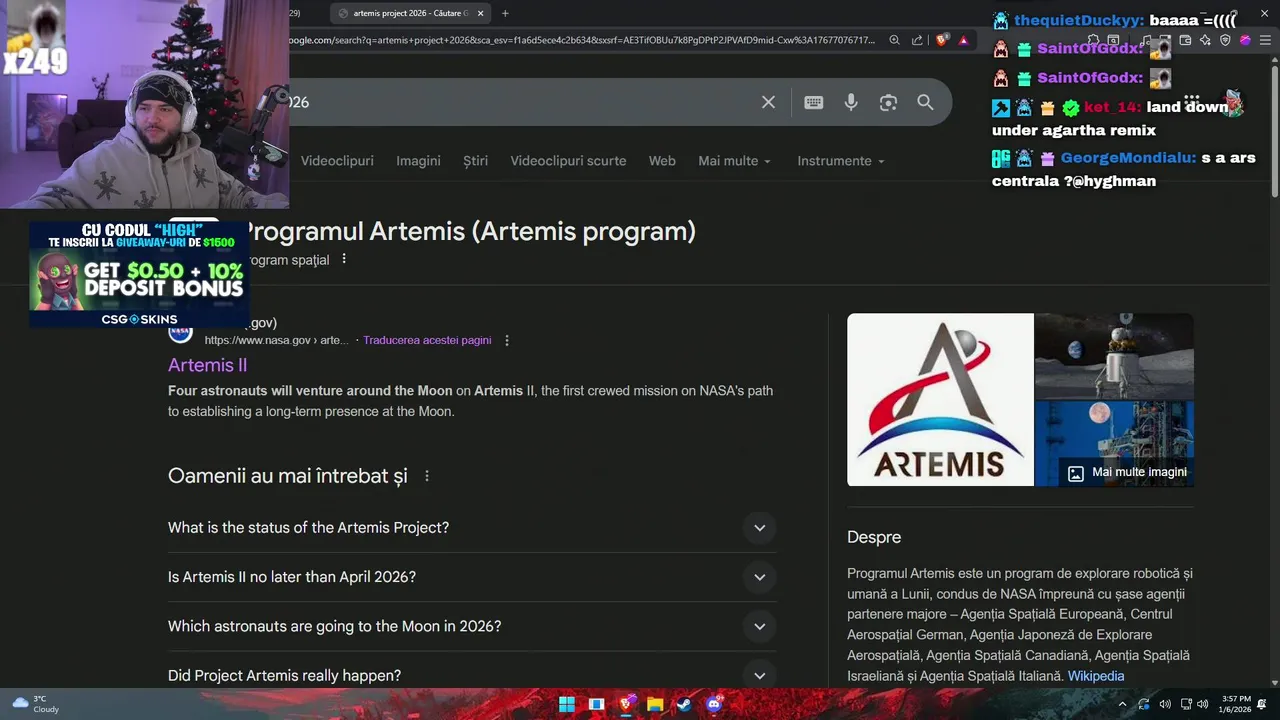Click the browser address bar URL
Screen dimensions: 1280x720
tap(582, 40)
